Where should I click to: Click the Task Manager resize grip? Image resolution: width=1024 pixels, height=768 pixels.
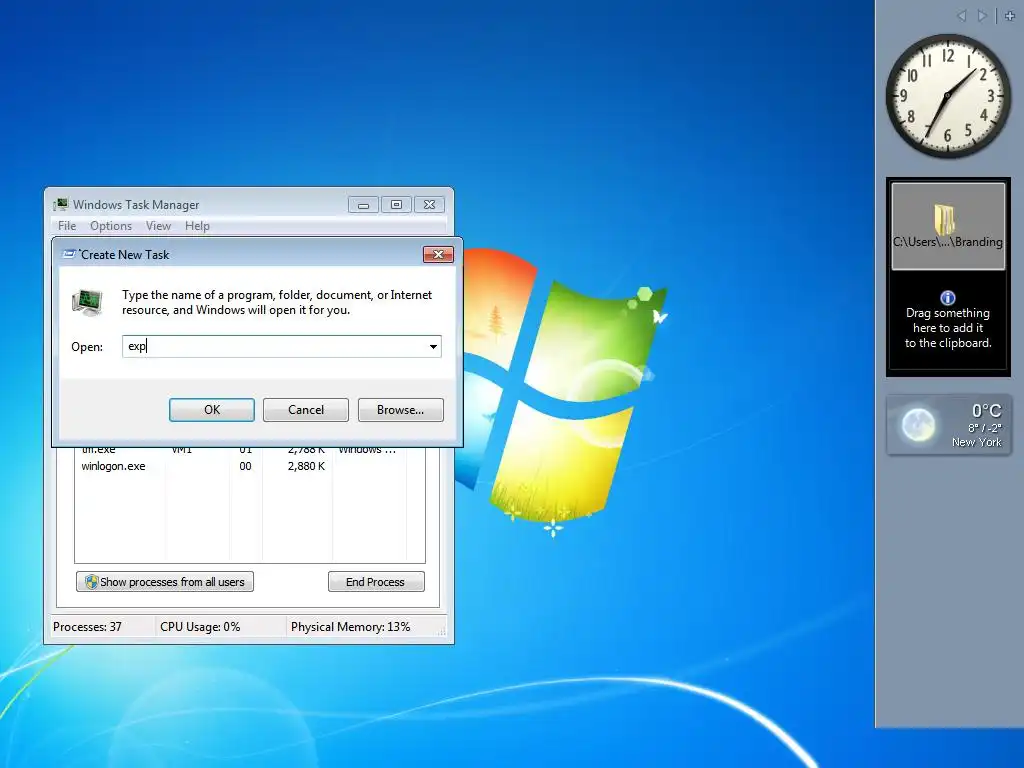pos(442,632)
